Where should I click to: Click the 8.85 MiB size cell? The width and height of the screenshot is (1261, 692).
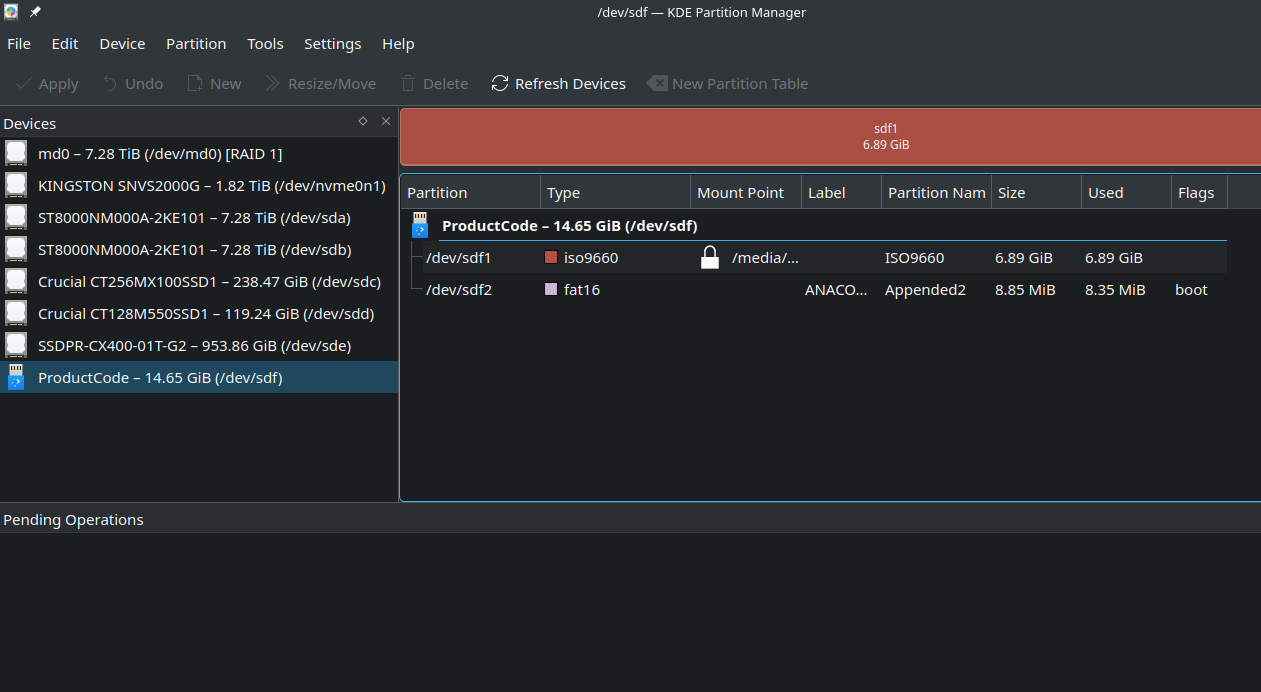click(x=1025, y=289)
